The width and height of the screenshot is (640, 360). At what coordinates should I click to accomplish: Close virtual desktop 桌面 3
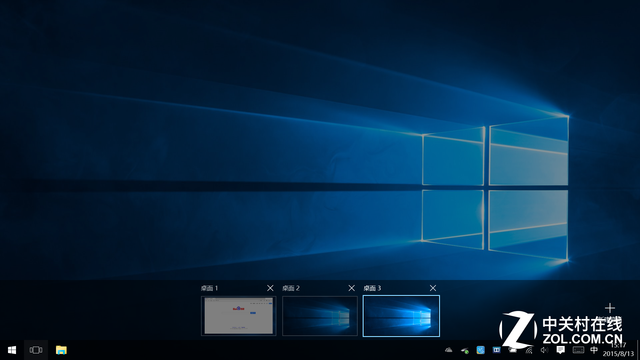tap(433, 288)
